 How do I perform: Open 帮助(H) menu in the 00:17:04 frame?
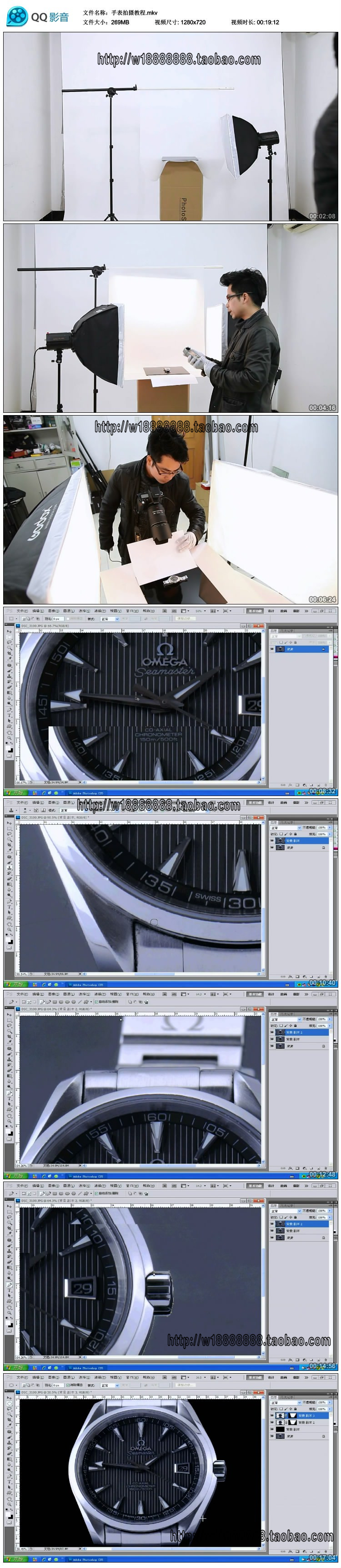pos(148,1377)
